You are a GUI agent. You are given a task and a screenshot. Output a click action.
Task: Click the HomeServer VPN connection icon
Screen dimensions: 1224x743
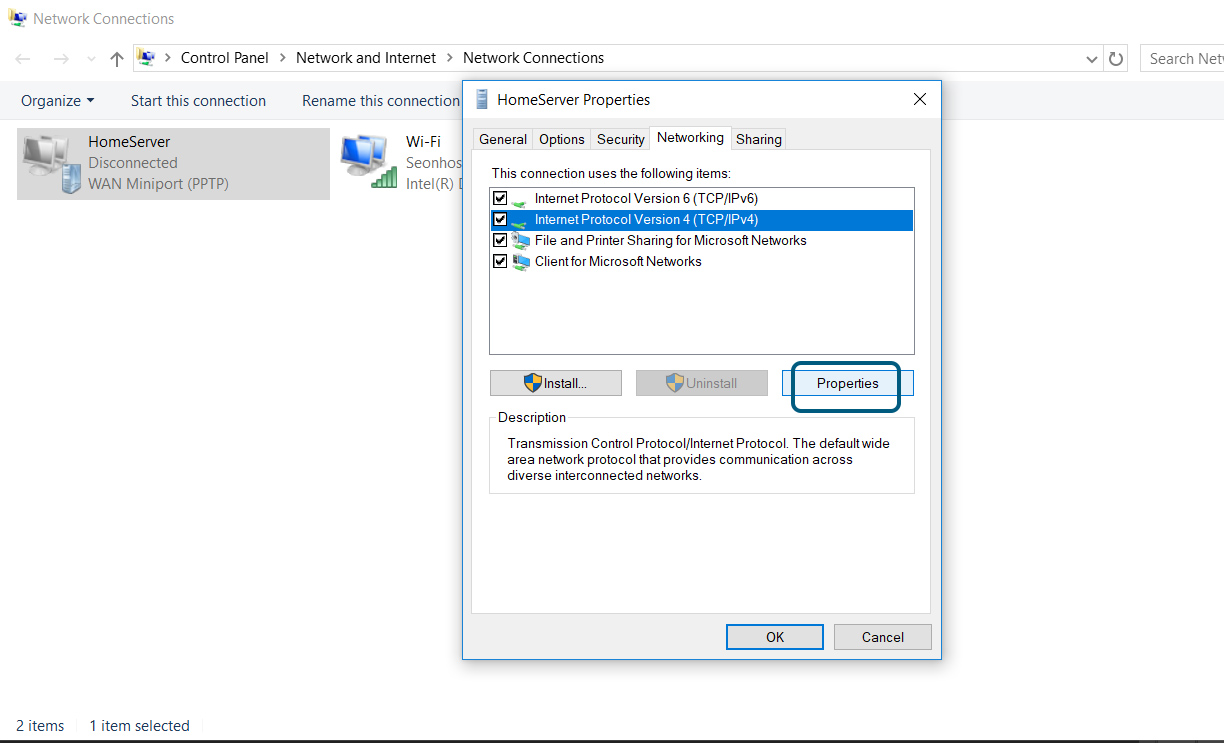[52, 163]
